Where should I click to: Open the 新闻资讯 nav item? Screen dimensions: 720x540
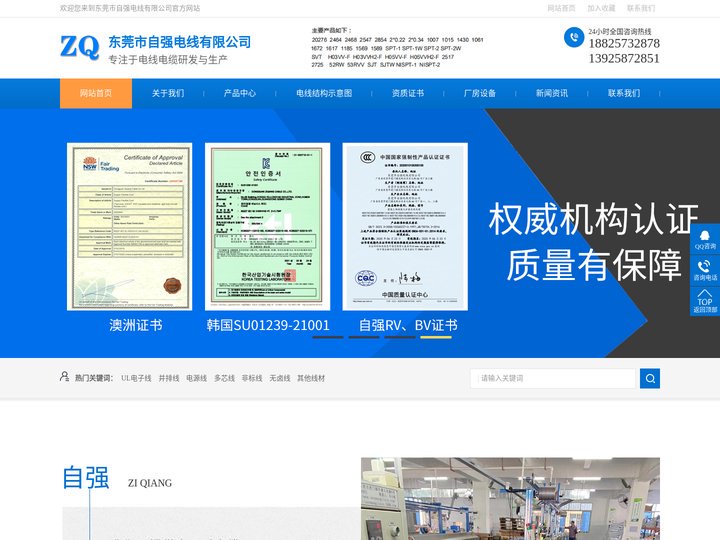click(552, 93)
